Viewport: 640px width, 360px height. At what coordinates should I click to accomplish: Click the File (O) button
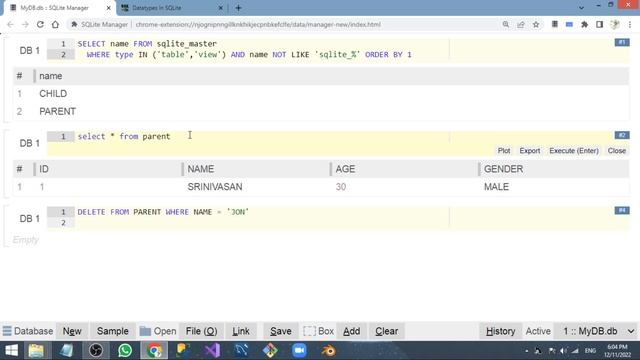coord(202,331)
